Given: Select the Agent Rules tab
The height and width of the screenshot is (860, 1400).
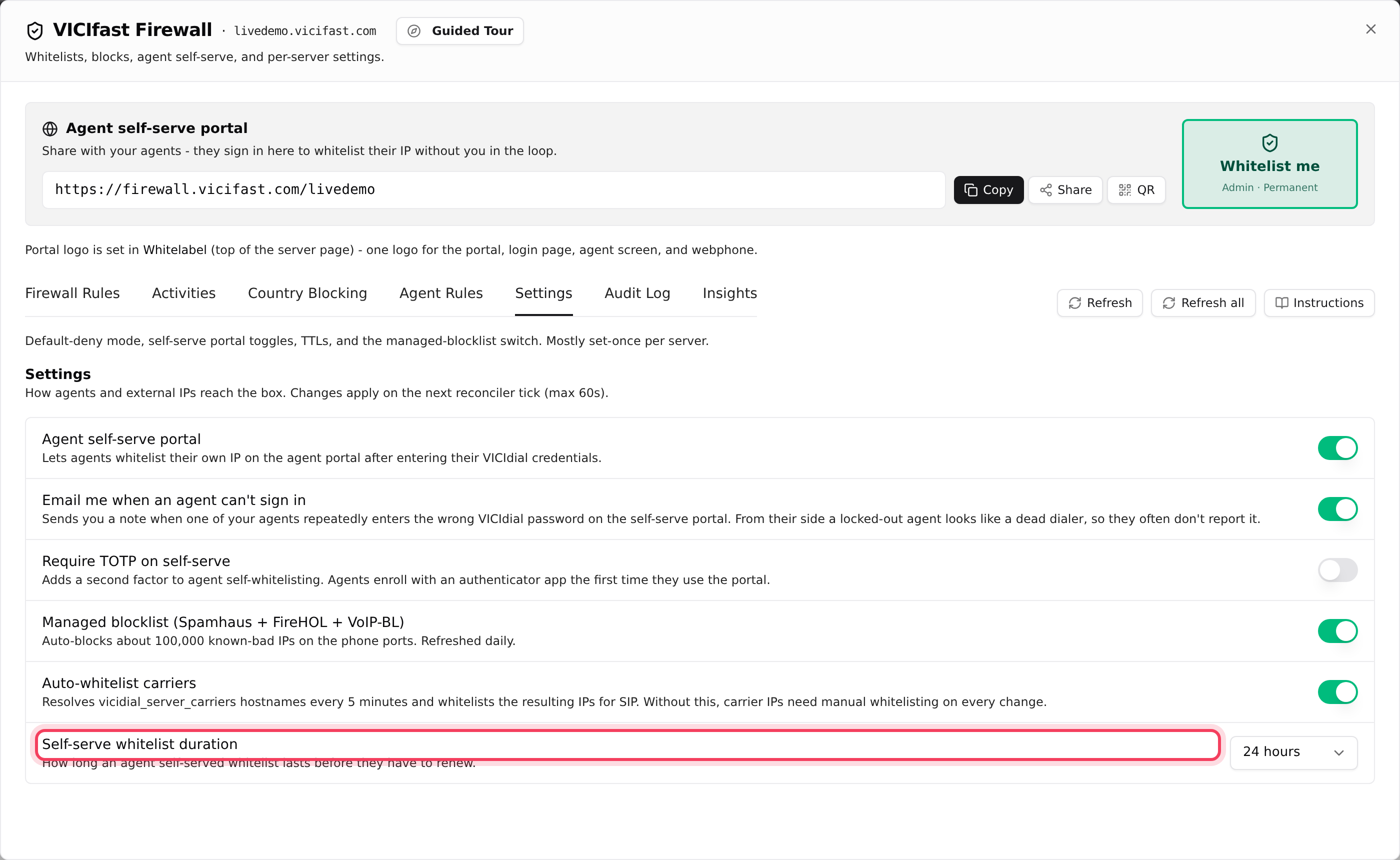Looking at the screenshot, I should 440,293.
